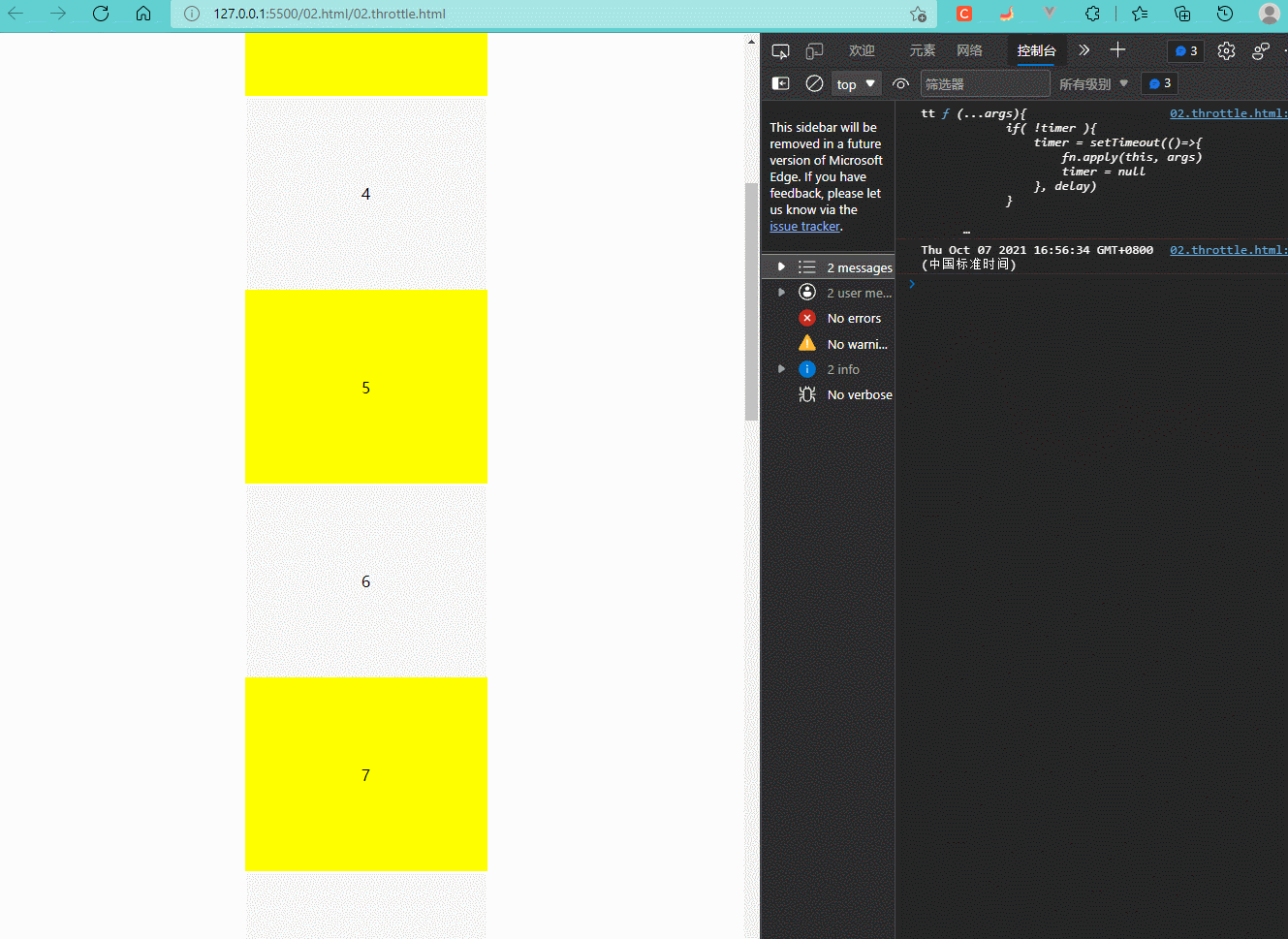The image size is (1288, 939).
Task: Switch to the 网络 tab
Action: (x=969, y=51)
